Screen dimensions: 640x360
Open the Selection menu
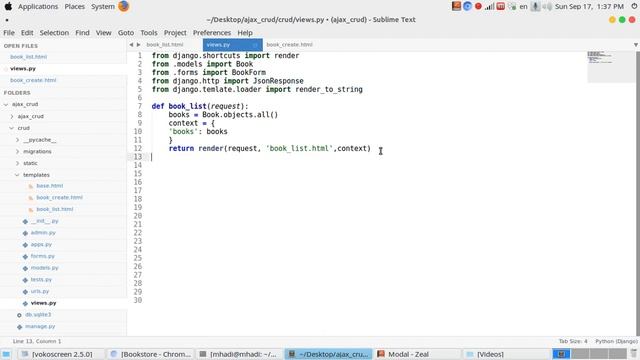54,33
